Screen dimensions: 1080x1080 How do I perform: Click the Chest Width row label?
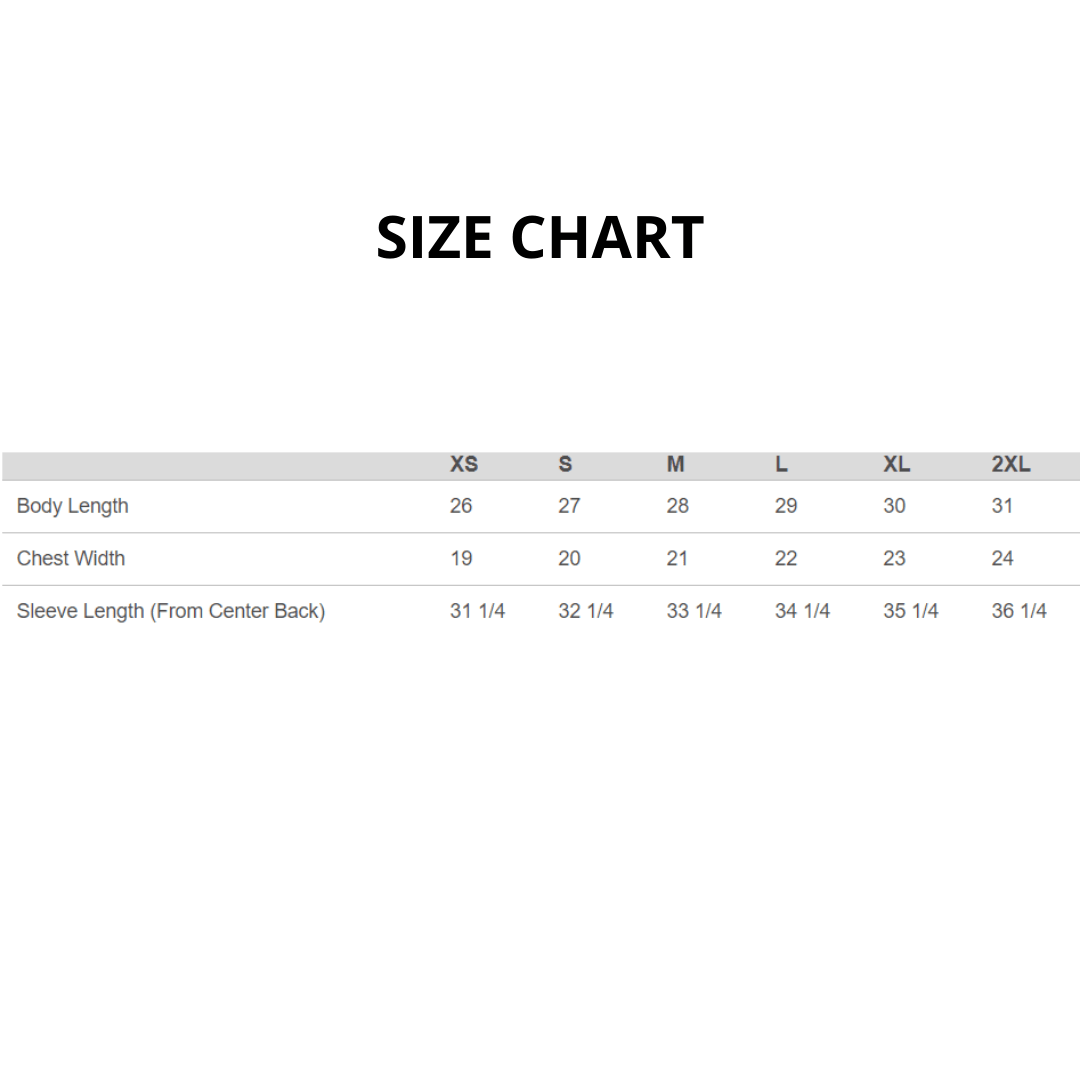coord(71,558)
